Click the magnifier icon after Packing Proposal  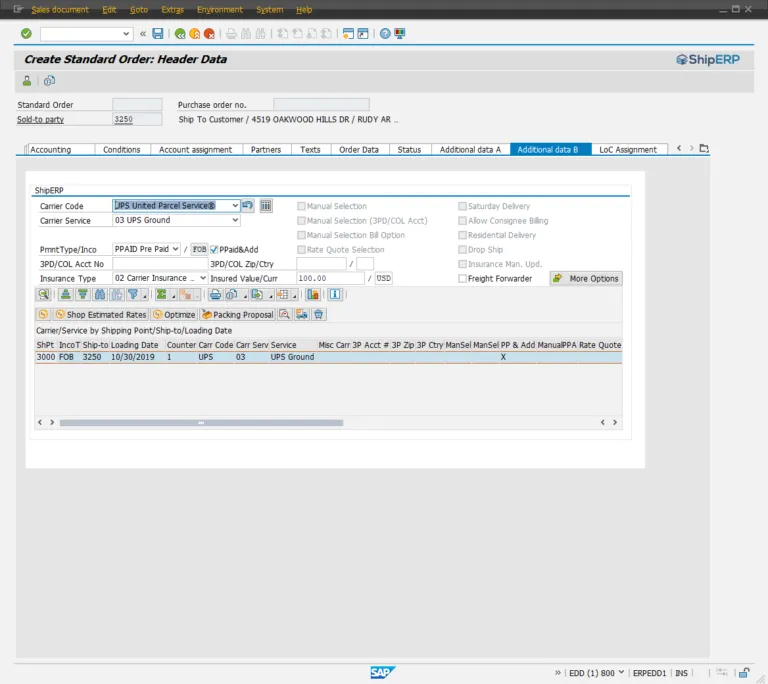click(x=285, y=315)
